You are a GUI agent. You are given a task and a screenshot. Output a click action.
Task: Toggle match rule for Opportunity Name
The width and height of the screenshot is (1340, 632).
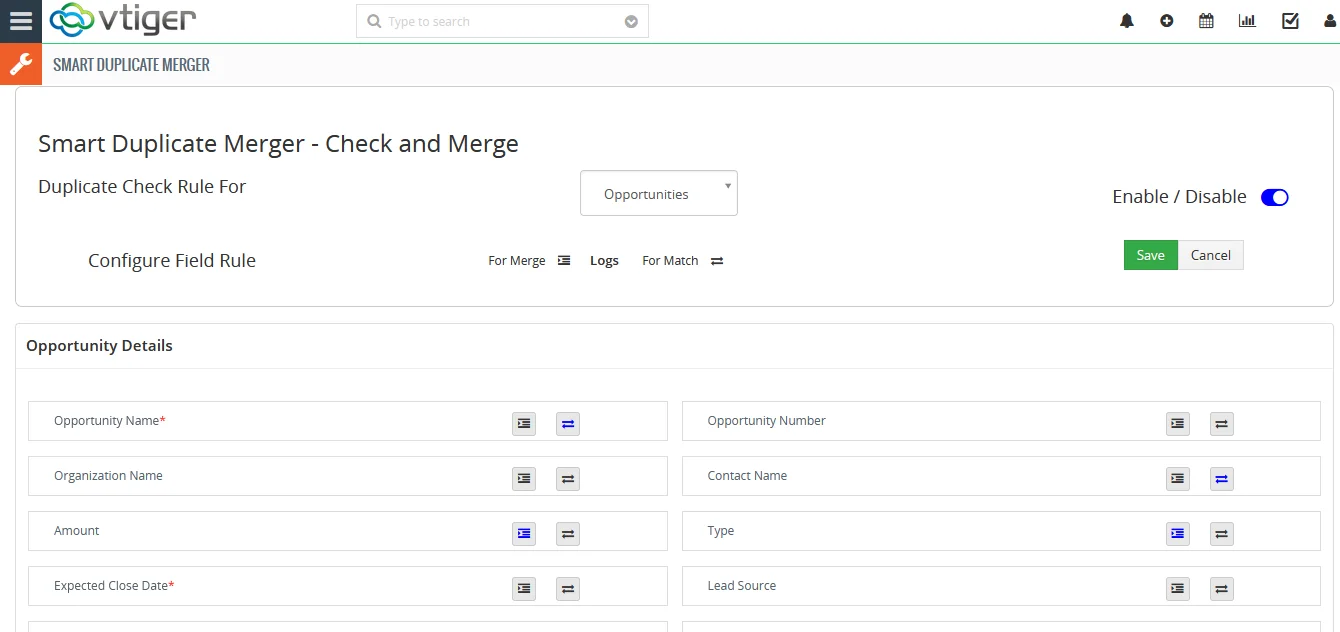tap(568, 423)
